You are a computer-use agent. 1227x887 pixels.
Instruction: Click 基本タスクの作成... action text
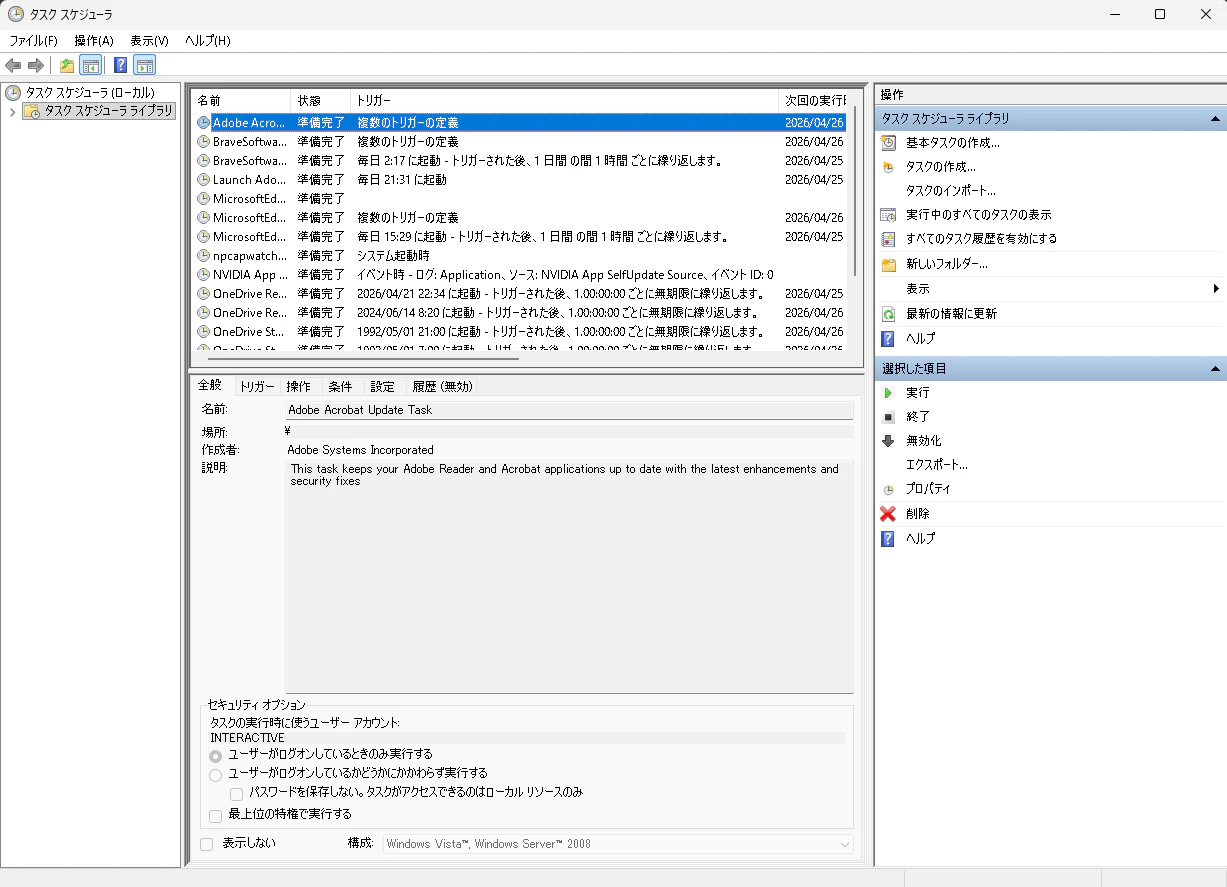(953, 143)
